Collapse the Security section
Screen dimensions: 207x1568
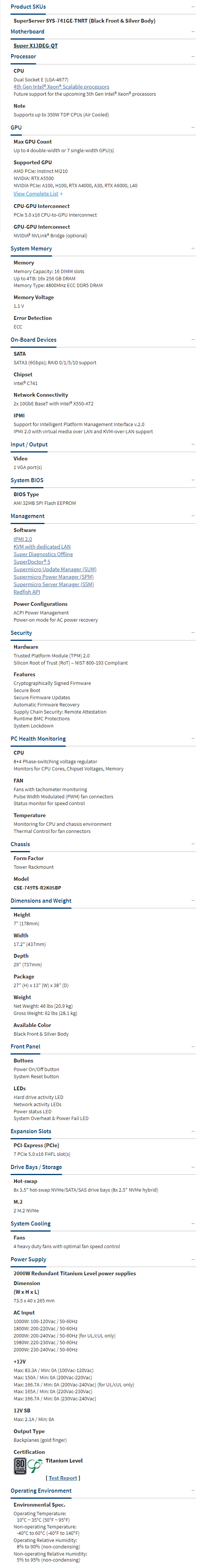193,633
